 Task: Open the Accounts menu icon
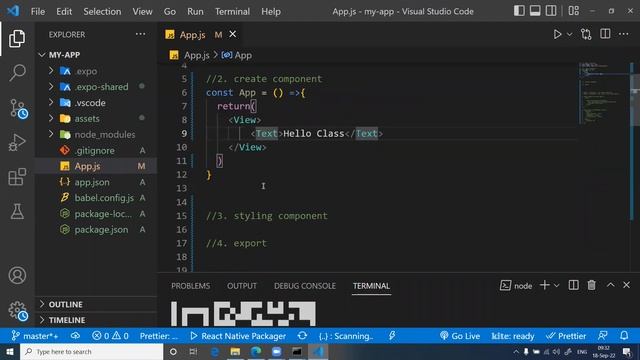point(17,276)
